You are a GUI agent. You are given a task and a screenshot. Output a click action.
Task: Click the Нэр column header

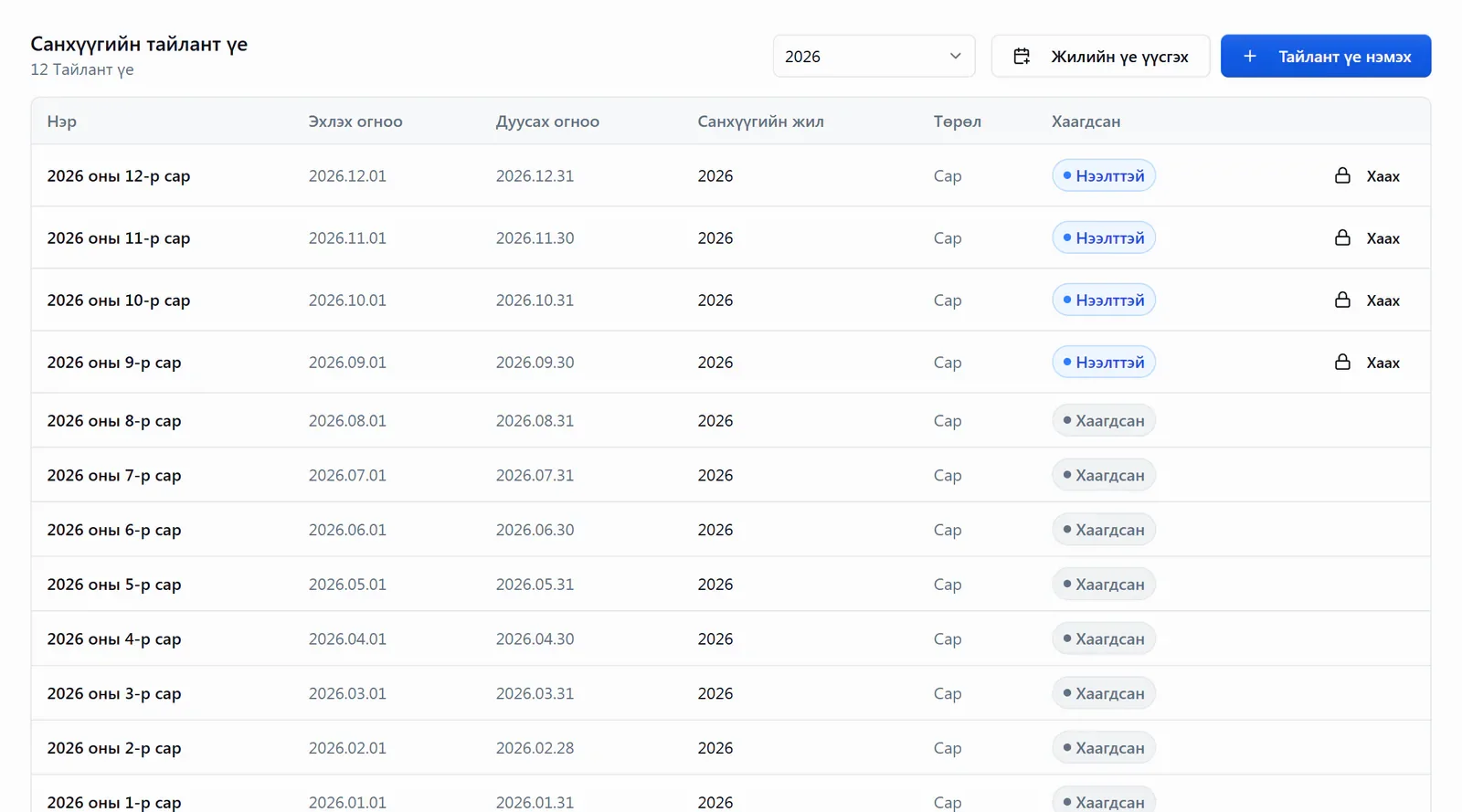click(62, 121)
